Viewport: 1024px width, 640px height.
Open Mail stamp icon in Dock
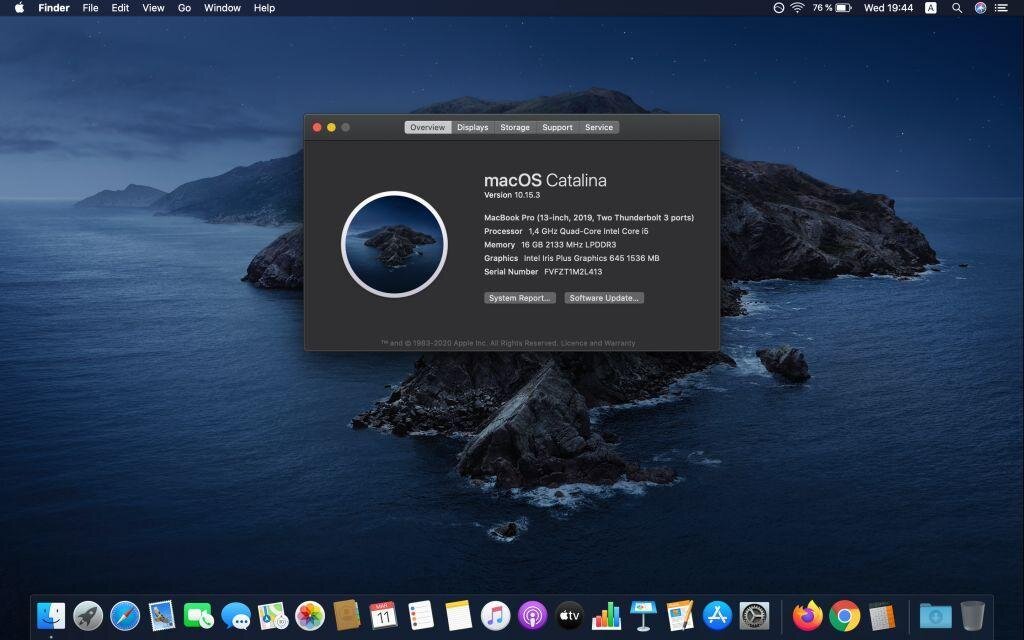[162, 616]
